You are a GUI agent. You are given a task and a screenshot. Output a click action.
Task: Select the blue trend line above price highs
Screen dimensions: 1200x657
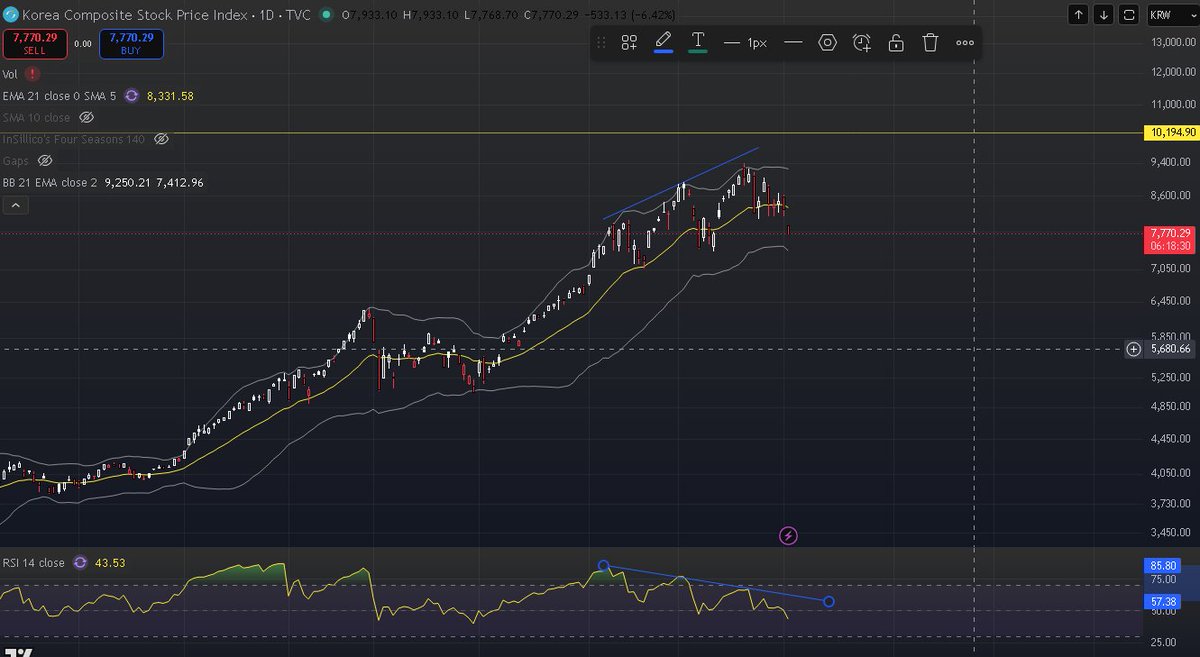pos(681,183)
